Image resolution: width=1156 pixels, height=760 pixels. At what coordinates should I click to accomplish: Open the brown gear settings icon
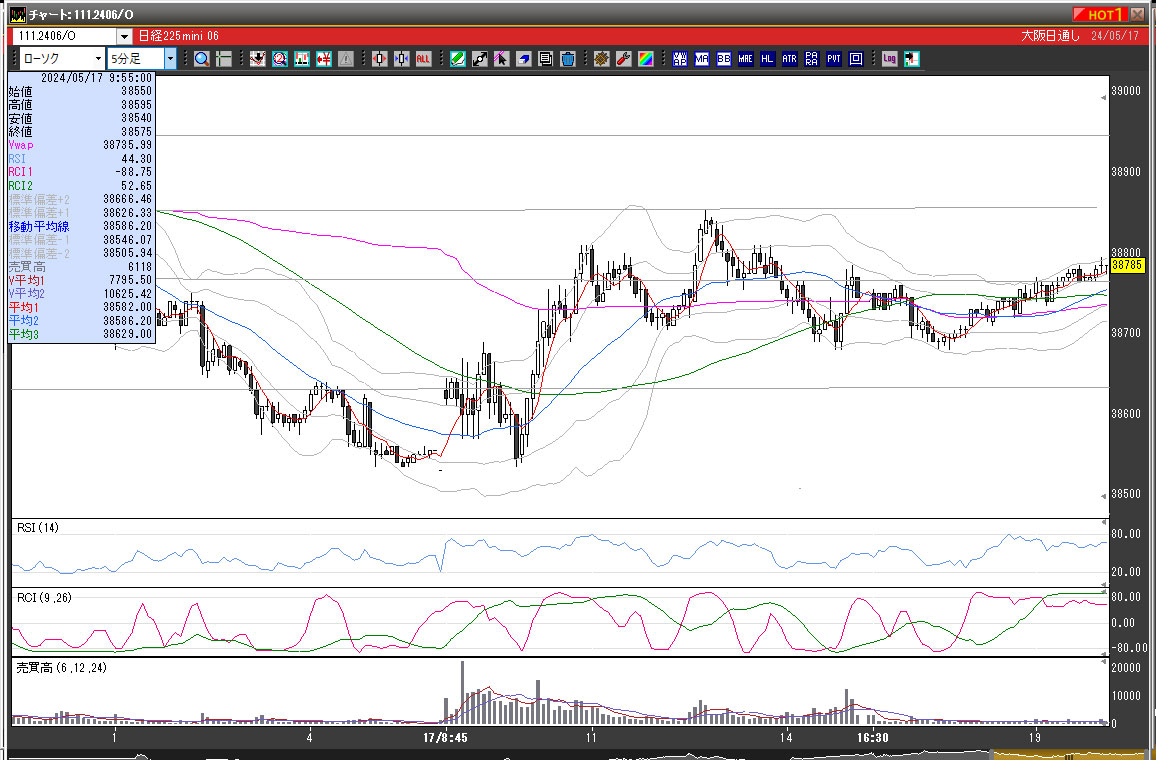(602, 59)
